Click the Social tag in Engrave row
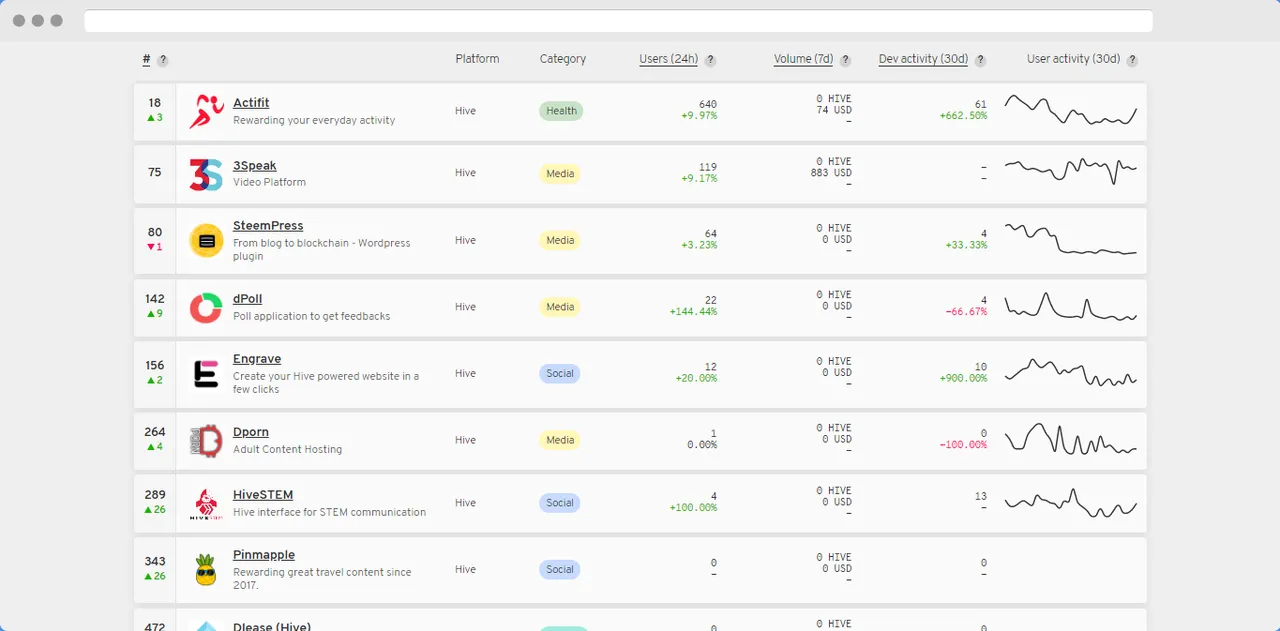 (x=560, y=374)
